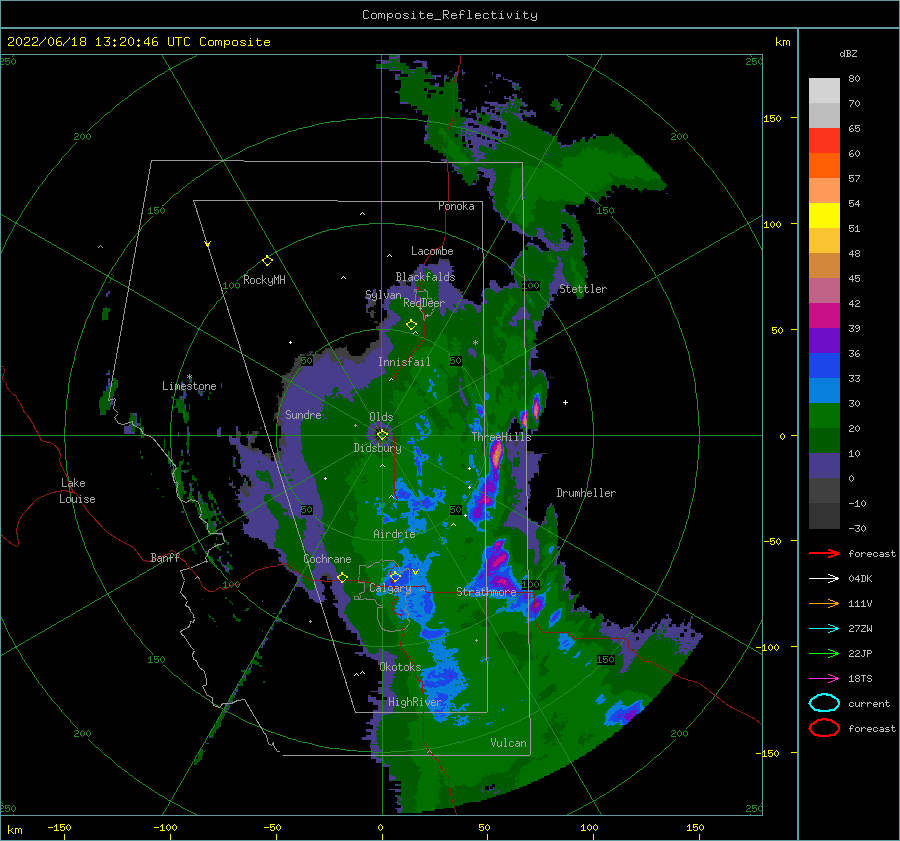Select the cyan 27ZW arrow legend icon
The height and width of the screenshot is (841, 900).
[x=824, y=629]
